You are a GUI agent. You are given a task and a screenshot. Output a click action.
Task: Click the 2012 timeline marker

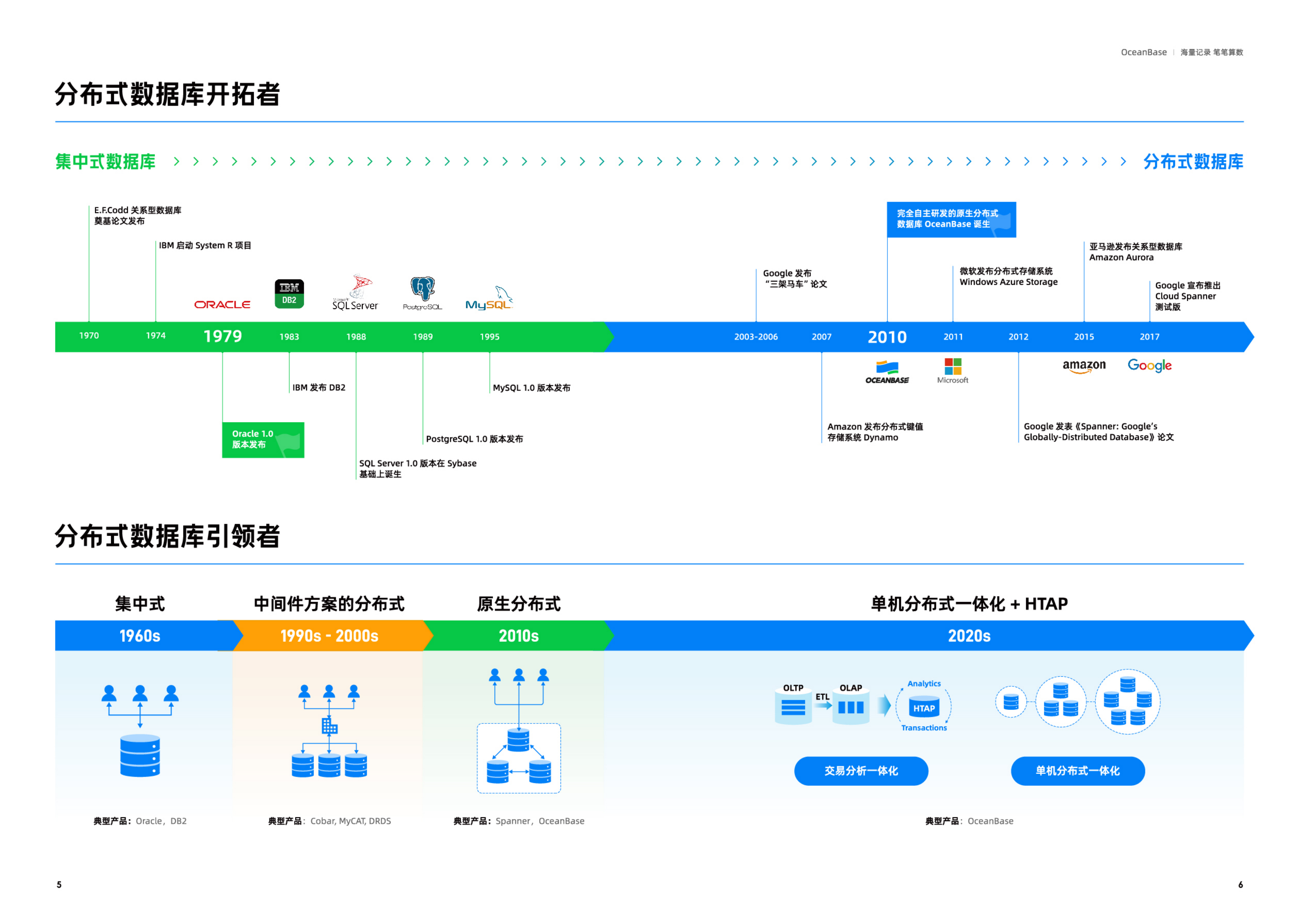click(x=1018, y=337)
